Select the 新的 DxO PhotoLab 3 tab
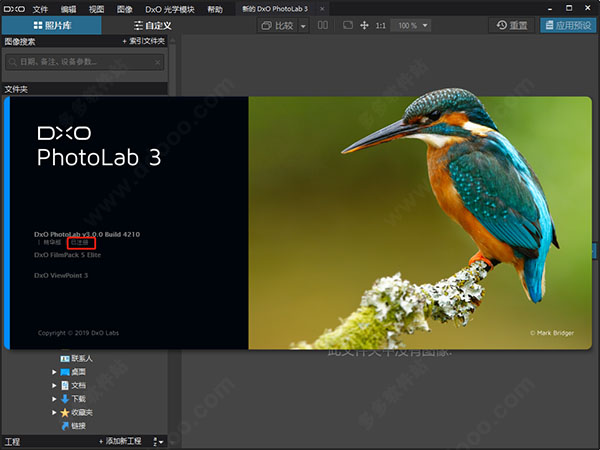 [x=275, y=8]
